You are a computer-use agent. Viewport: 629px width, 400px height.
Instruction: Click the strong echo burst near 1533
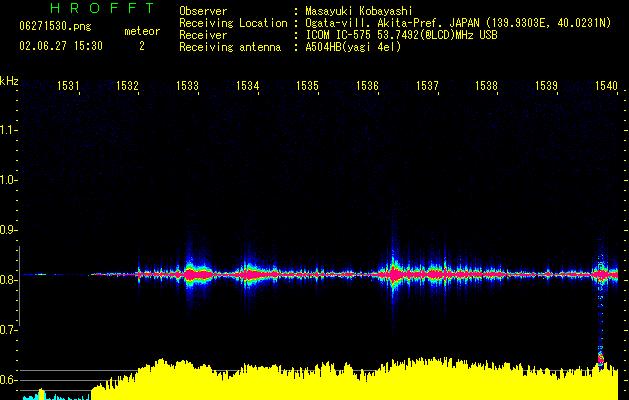click(197, 274)
